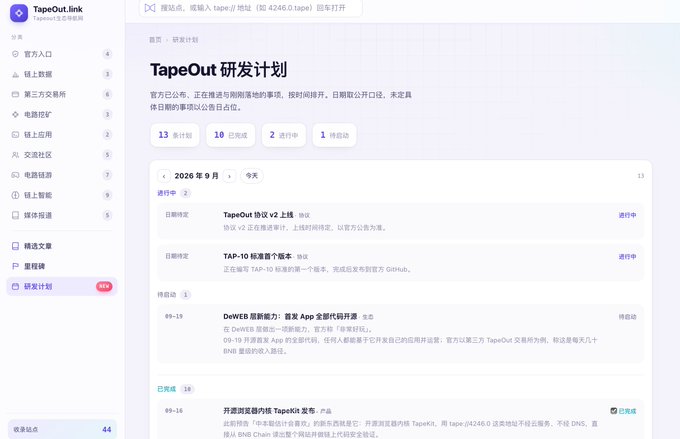Open DeWEB 层新能力 plan item

(x=400, y=334)
